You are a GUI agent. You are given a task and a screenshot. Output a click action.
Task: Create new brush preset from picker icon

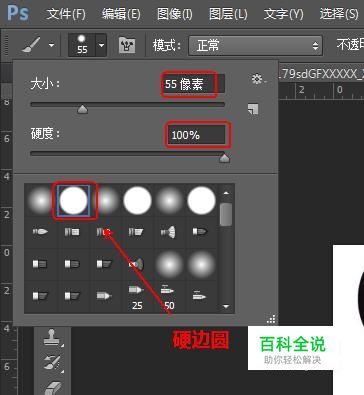[x=253, y=109]
